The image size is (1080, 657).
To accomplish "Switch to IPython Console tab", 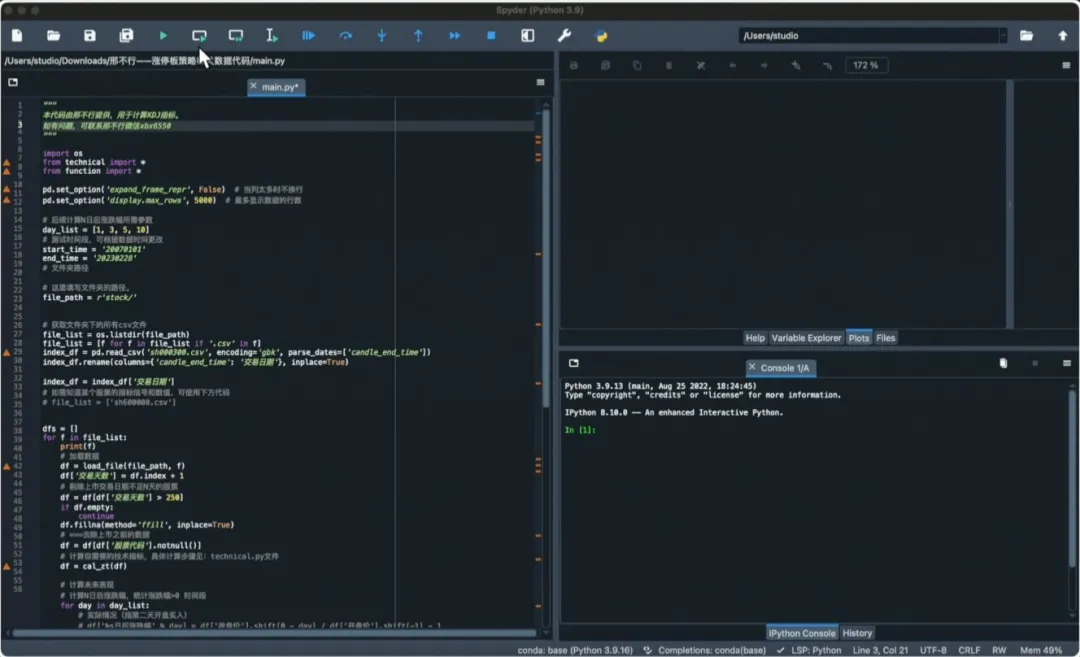I will [x=802, y=633].
